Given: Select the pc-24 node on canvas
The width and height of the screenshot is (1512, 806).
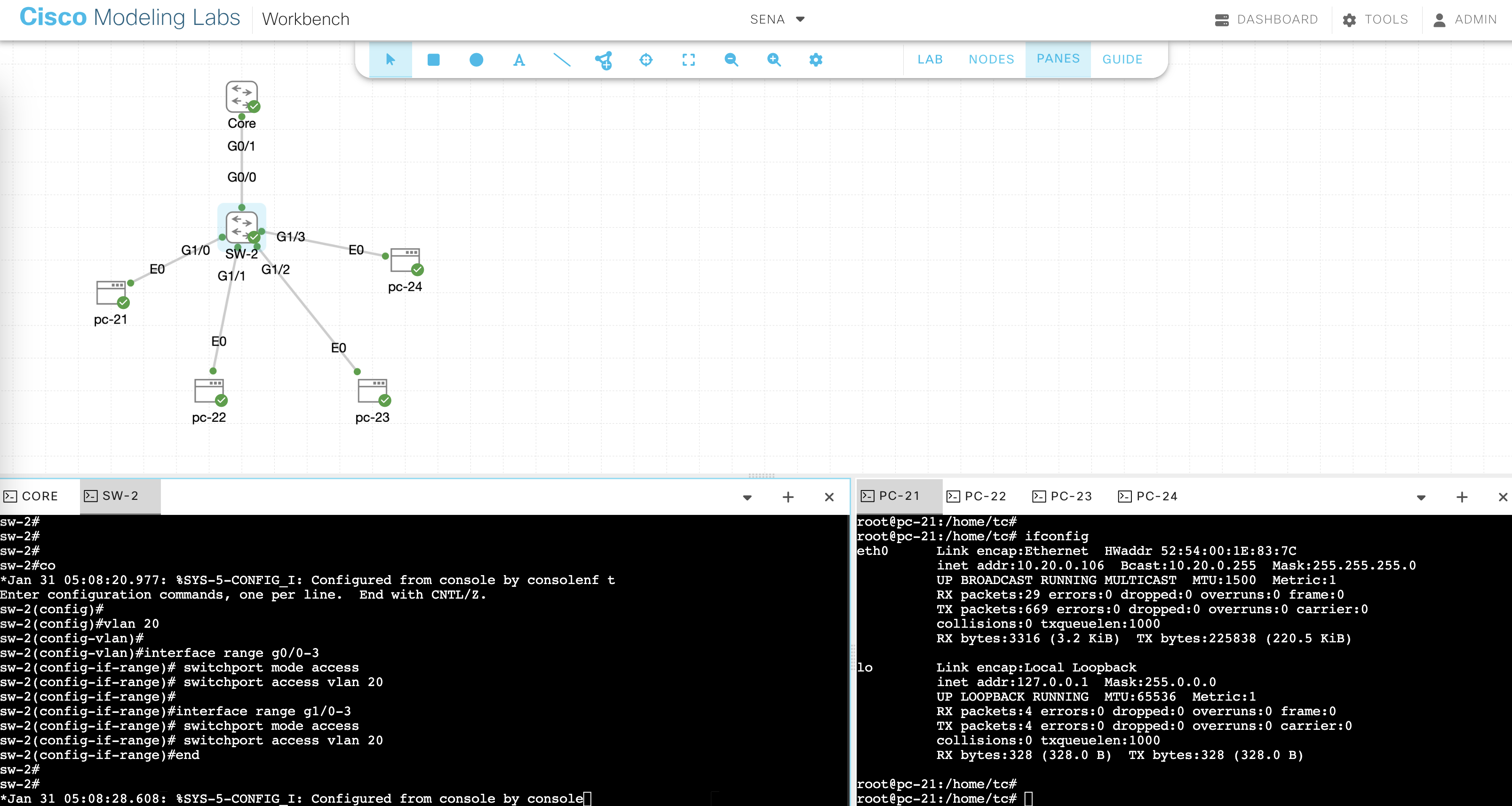Looking at the screenshot, I should pos(405,261).
